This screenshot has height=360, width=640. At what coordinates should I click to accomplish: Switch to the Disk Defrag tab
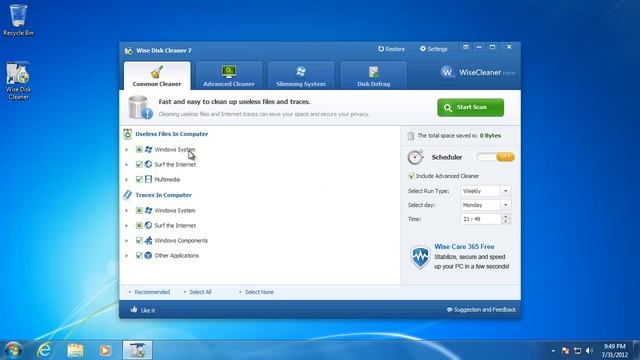pos(373,76)
